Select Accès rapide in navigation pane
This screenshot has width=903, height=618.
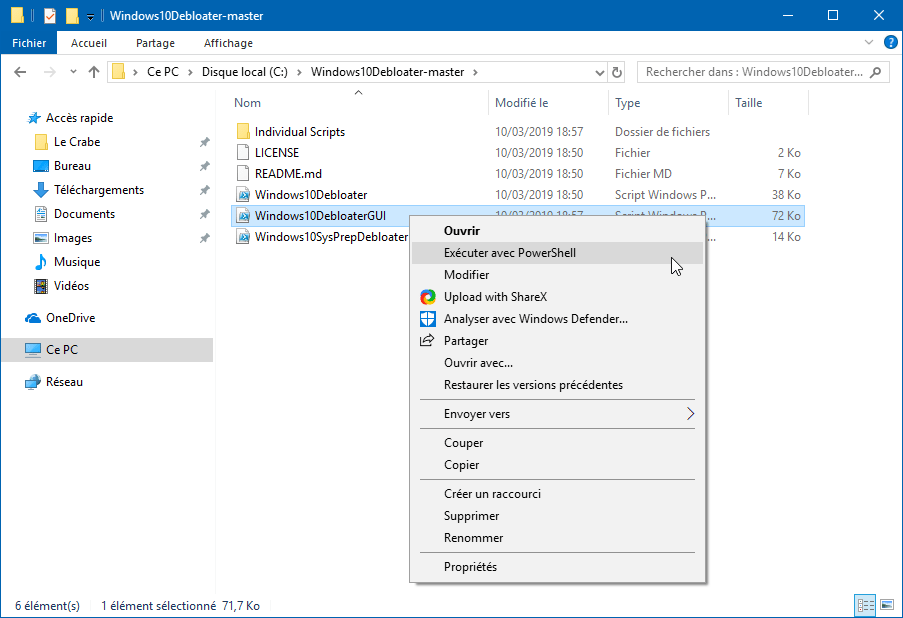pyautogui.click(x=79, y=117)
